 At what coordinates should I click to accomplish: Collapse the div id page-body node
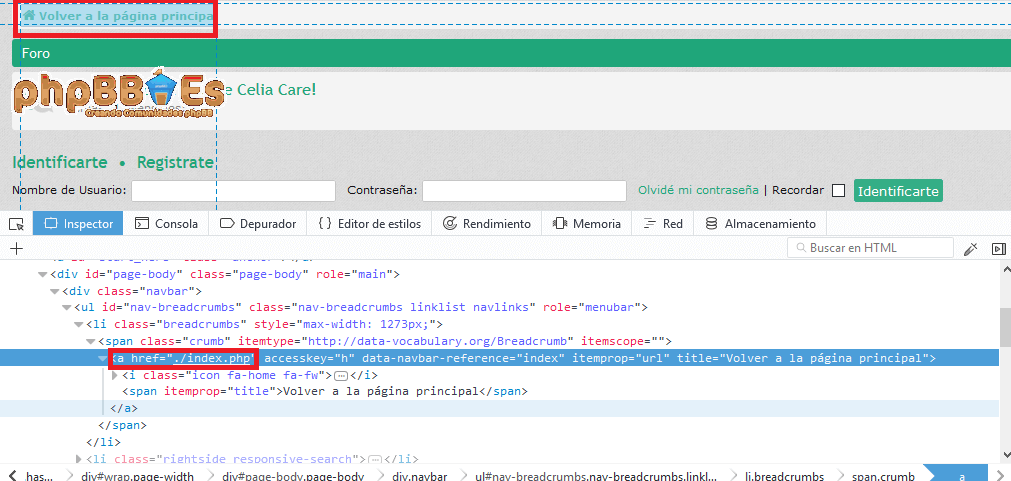tap(42, 275)
